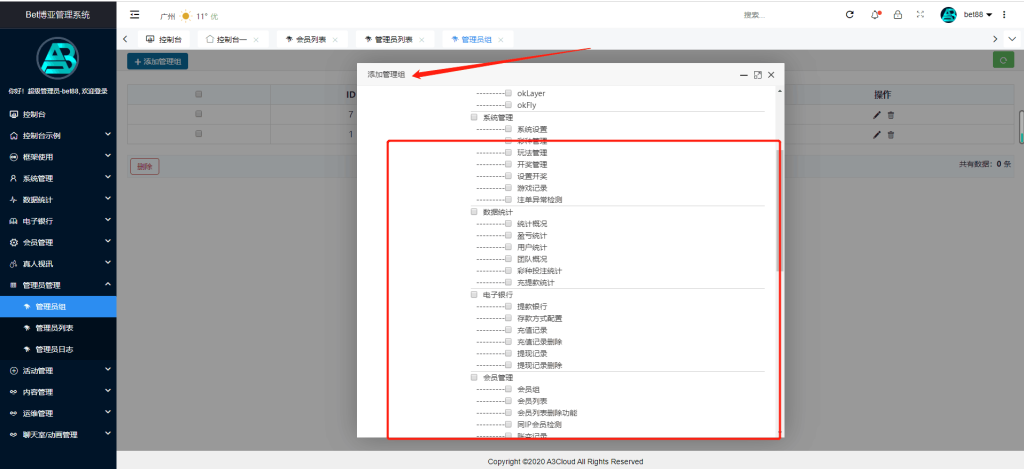Viewport: 1024px width, 469px height.
Task: Click the 添加管理组 button
Action: tap(158, 62)
